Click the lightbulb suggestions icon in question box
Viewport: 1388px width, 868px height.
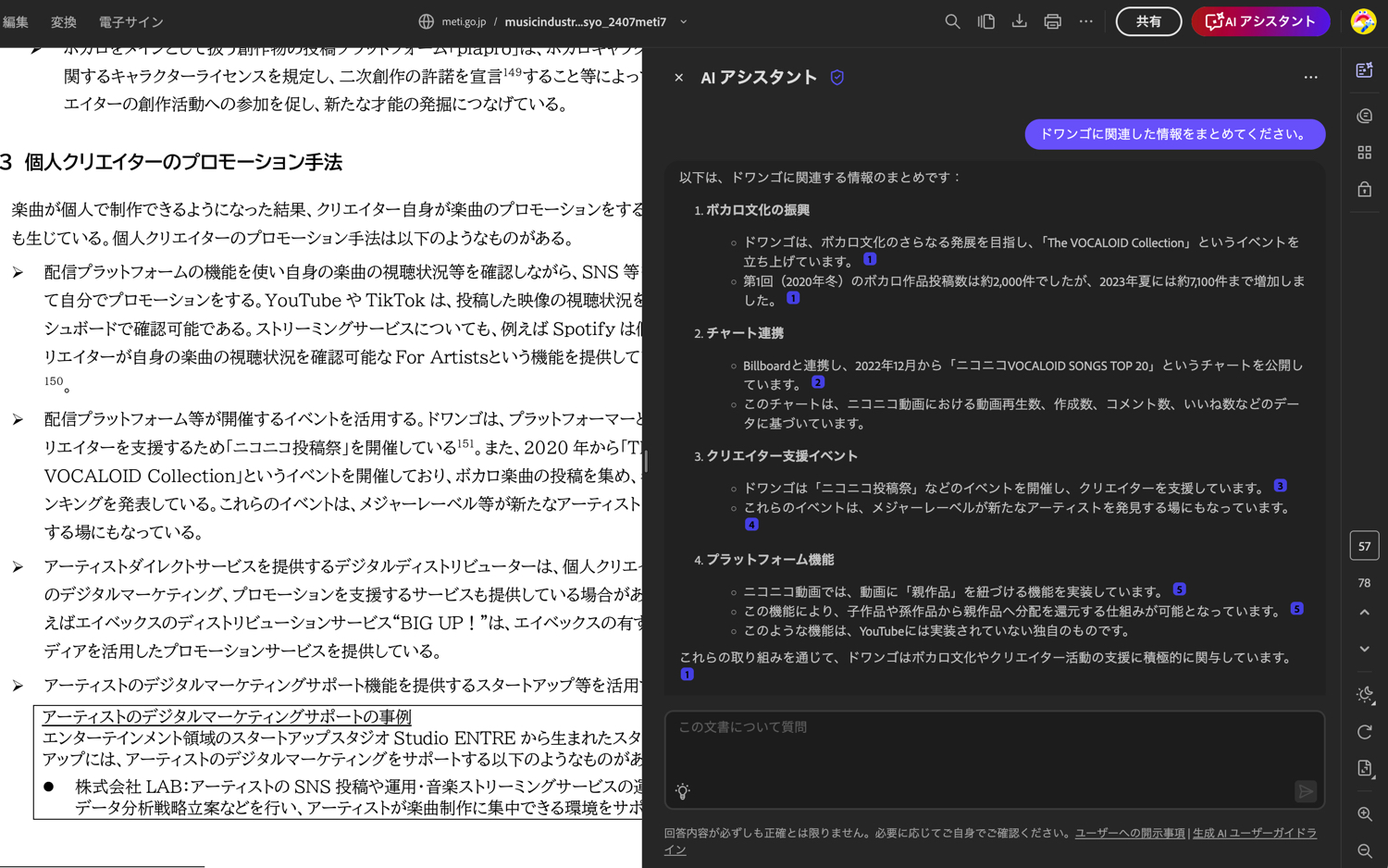tap(683, 791)
